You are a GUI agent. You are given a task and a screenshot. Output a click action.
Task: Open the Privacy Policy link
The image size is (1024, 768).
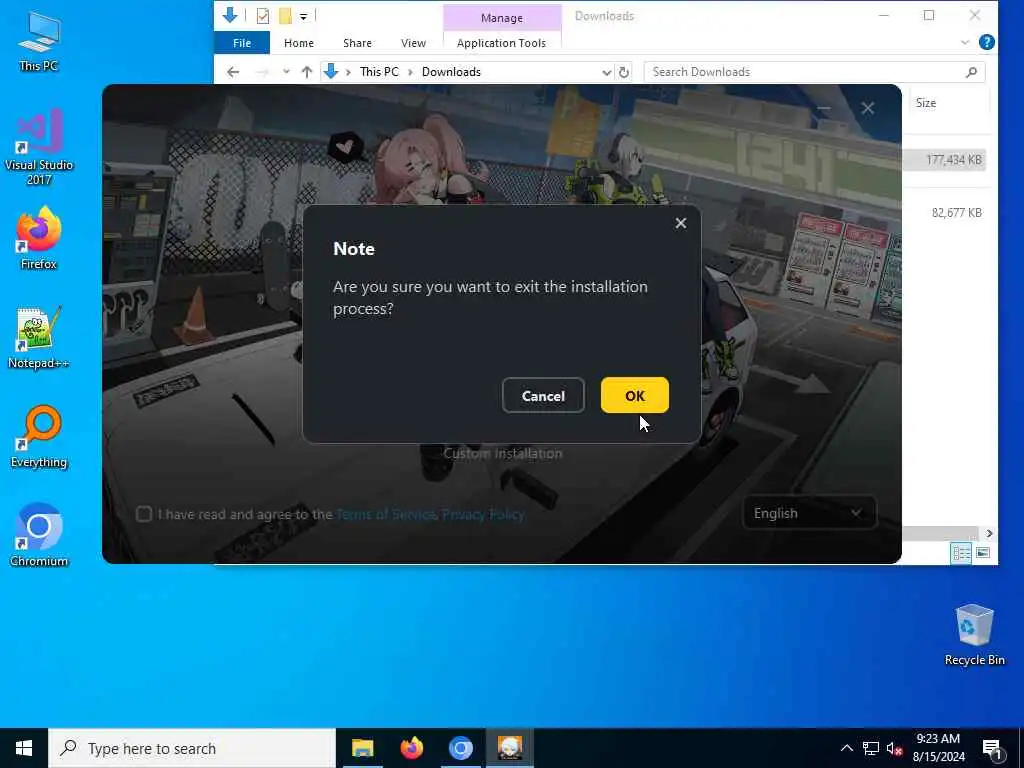pyautogui.click(x=483, y=515)
